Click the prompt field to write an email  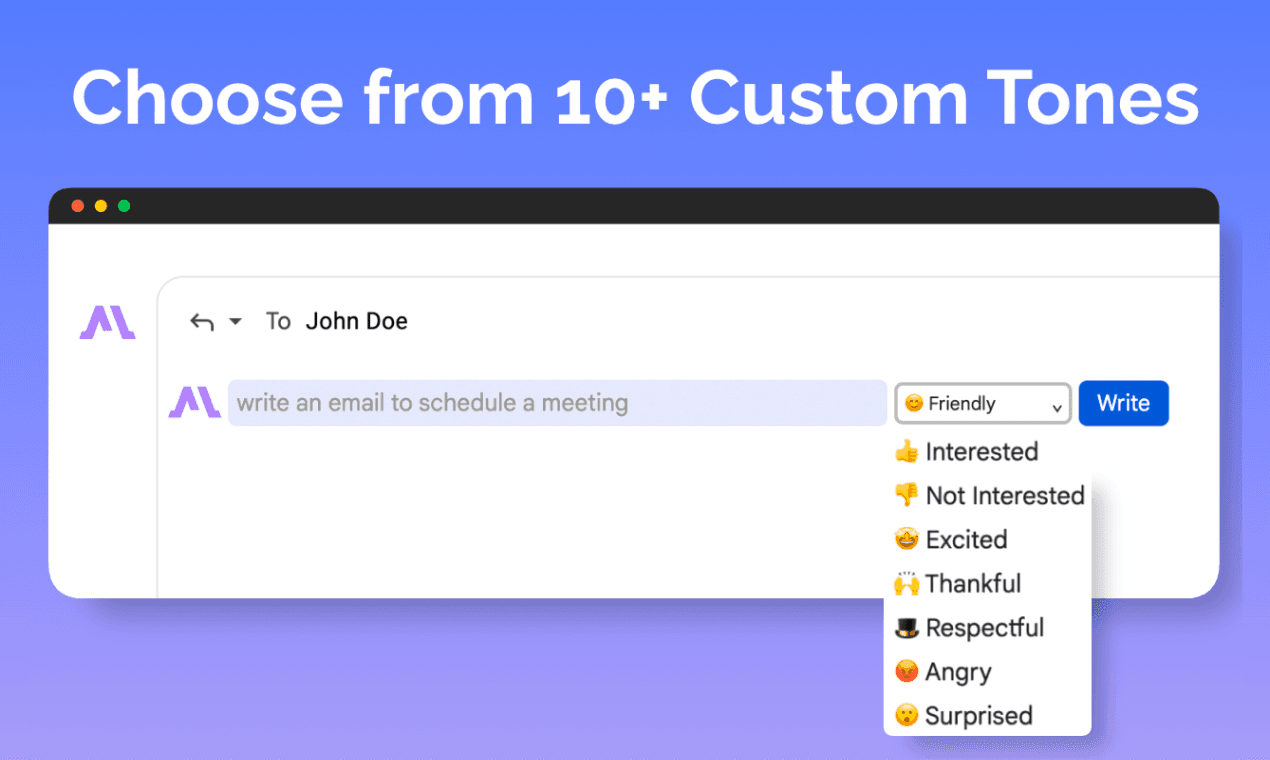pos(556,403)
